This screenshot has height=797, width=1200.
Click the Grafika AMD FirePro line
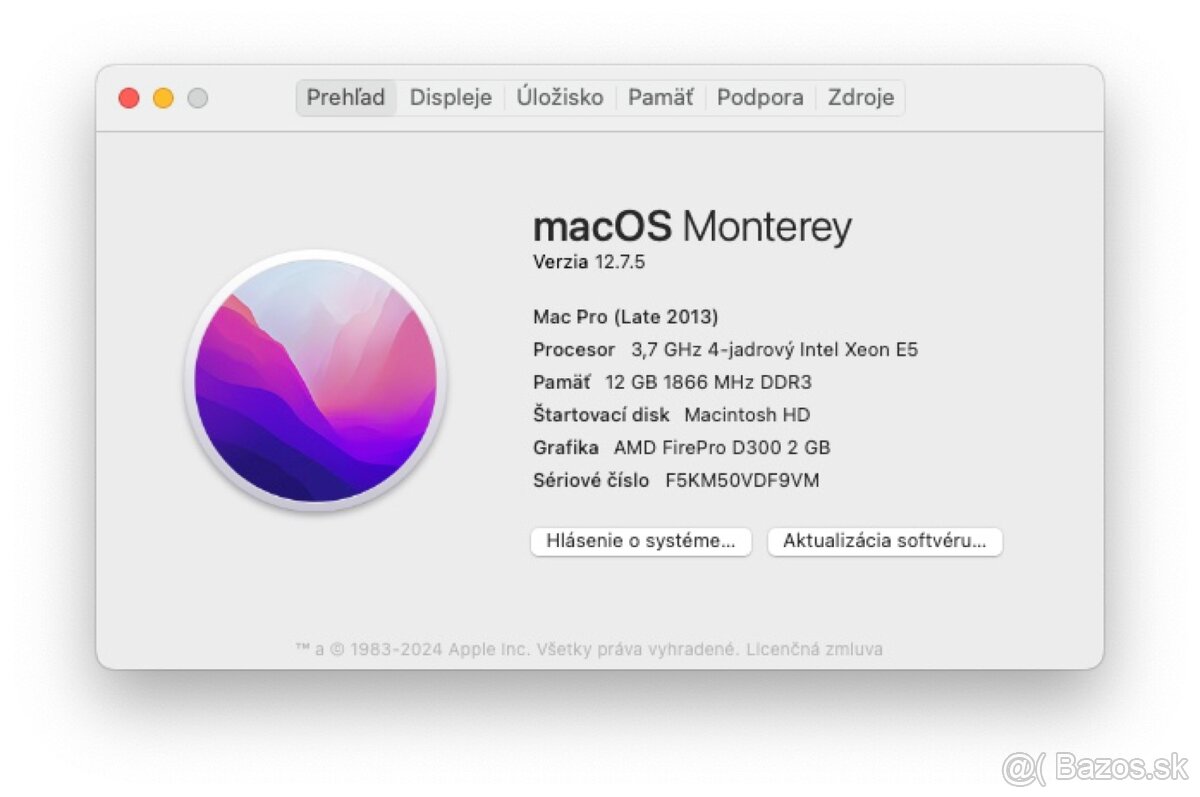[683, 447]
